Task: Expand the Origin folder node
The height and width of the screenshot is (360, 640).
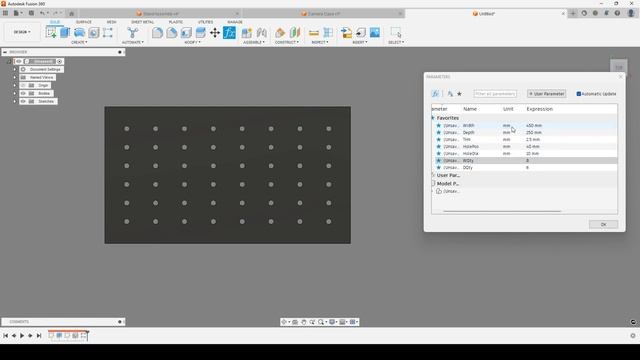Action: pos(15,85)
